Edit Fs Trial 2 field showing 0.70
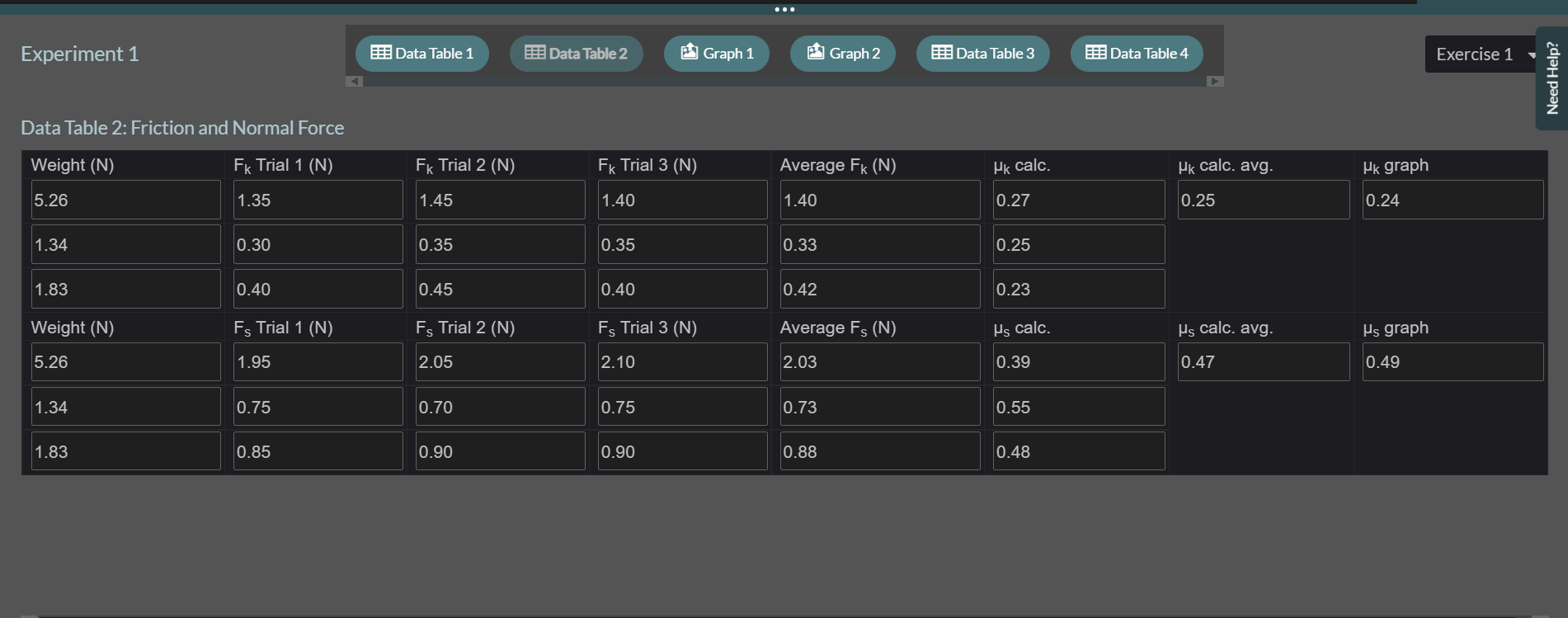Image resolution: width=1568 pixels, height=618 pixels. [501, 407]
